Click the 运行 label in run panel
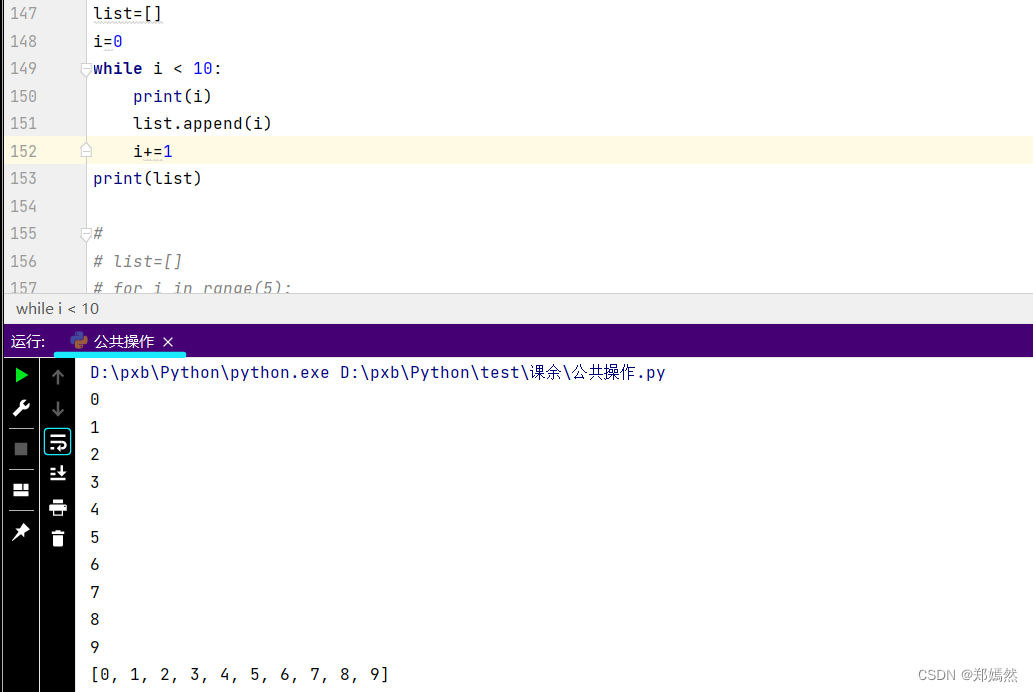1033x692 pixels. [27, 340]
